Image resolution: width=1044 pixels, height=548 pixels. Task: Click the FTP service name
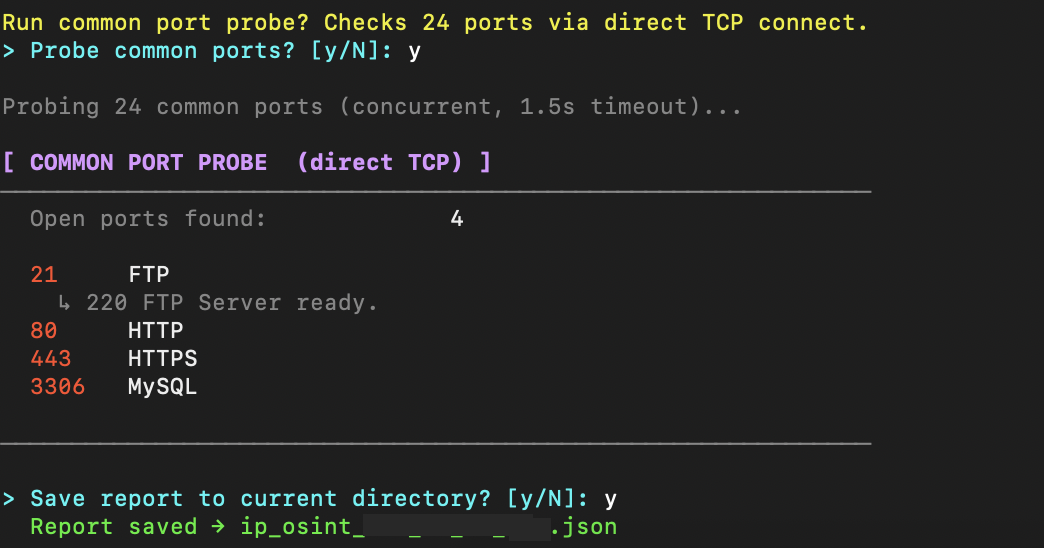pos(149,274)
